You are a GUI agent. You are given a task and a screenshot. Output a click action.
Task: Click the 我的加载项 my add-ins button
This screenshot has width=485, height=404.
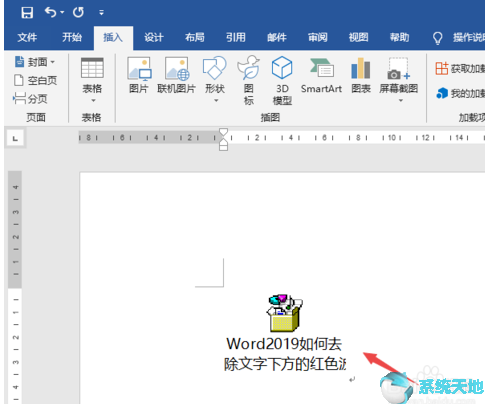460,93
